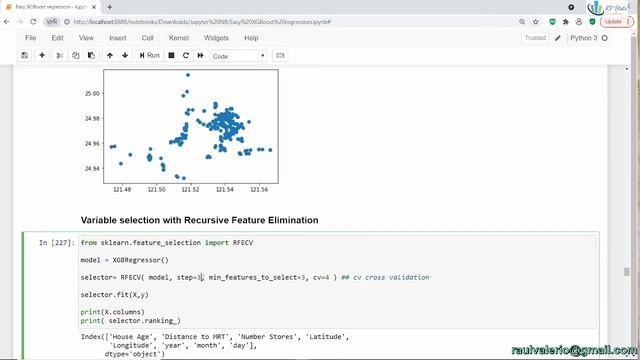Paste cells below icon
The width and height of the screenshot is (640, 360).
pyautogui.click(x=91, y=56)
